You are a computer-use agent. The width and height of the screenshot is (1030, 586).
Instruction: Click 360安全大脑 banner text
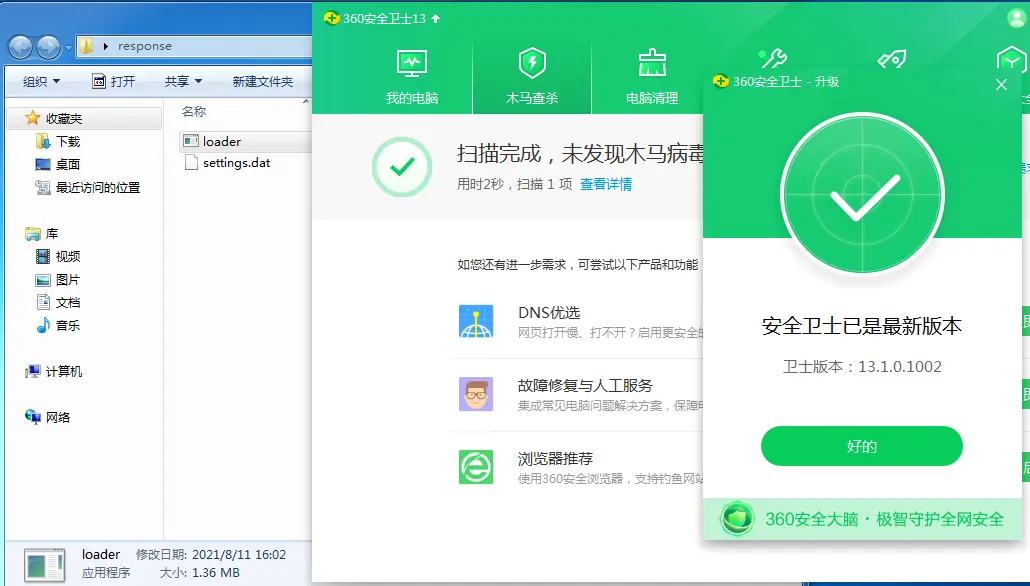[884, 519]
